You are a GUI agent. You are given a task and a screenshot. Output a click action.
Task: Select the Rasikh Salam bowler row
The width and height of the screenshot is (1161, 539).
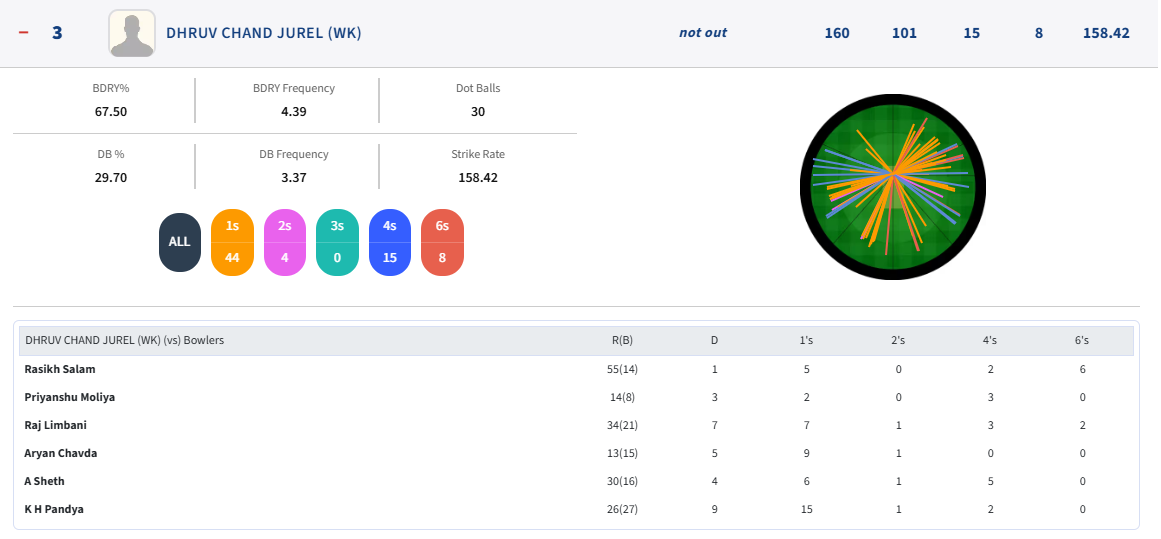[60, 369]
